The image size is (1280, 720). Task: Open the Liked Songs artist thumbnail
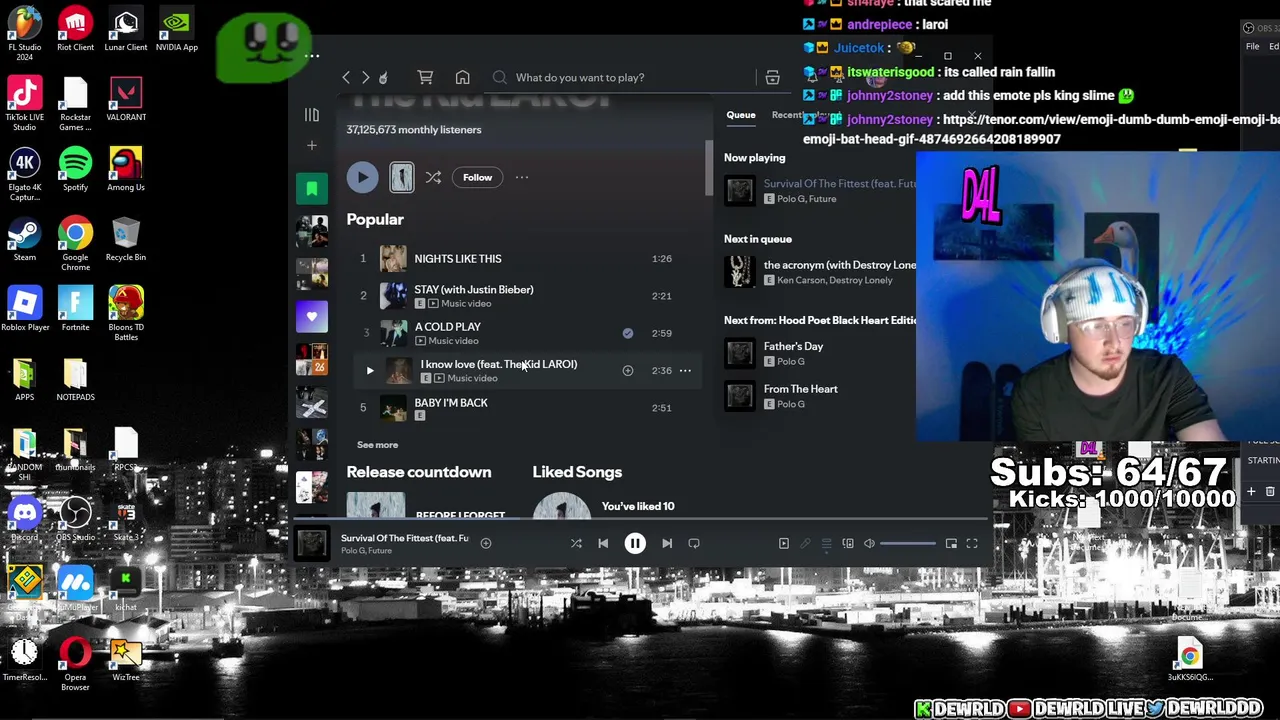coord(562,506)
